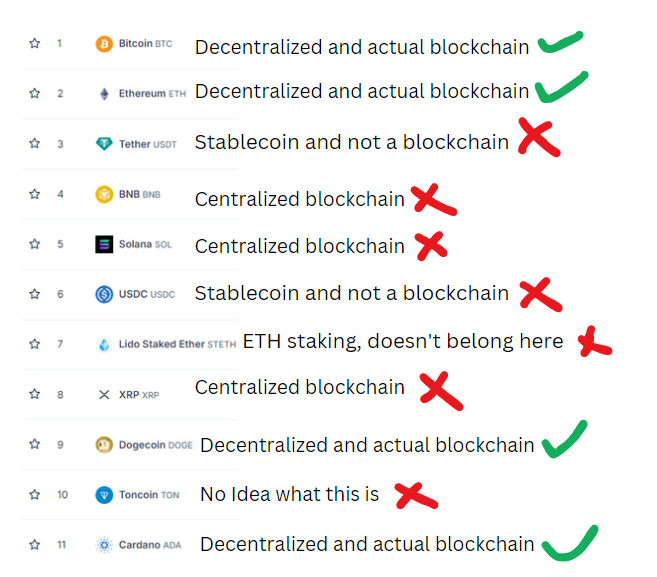
Task: Open the Toncoin TON coin link
Action: pyautogui.click(x=149, y=495)
